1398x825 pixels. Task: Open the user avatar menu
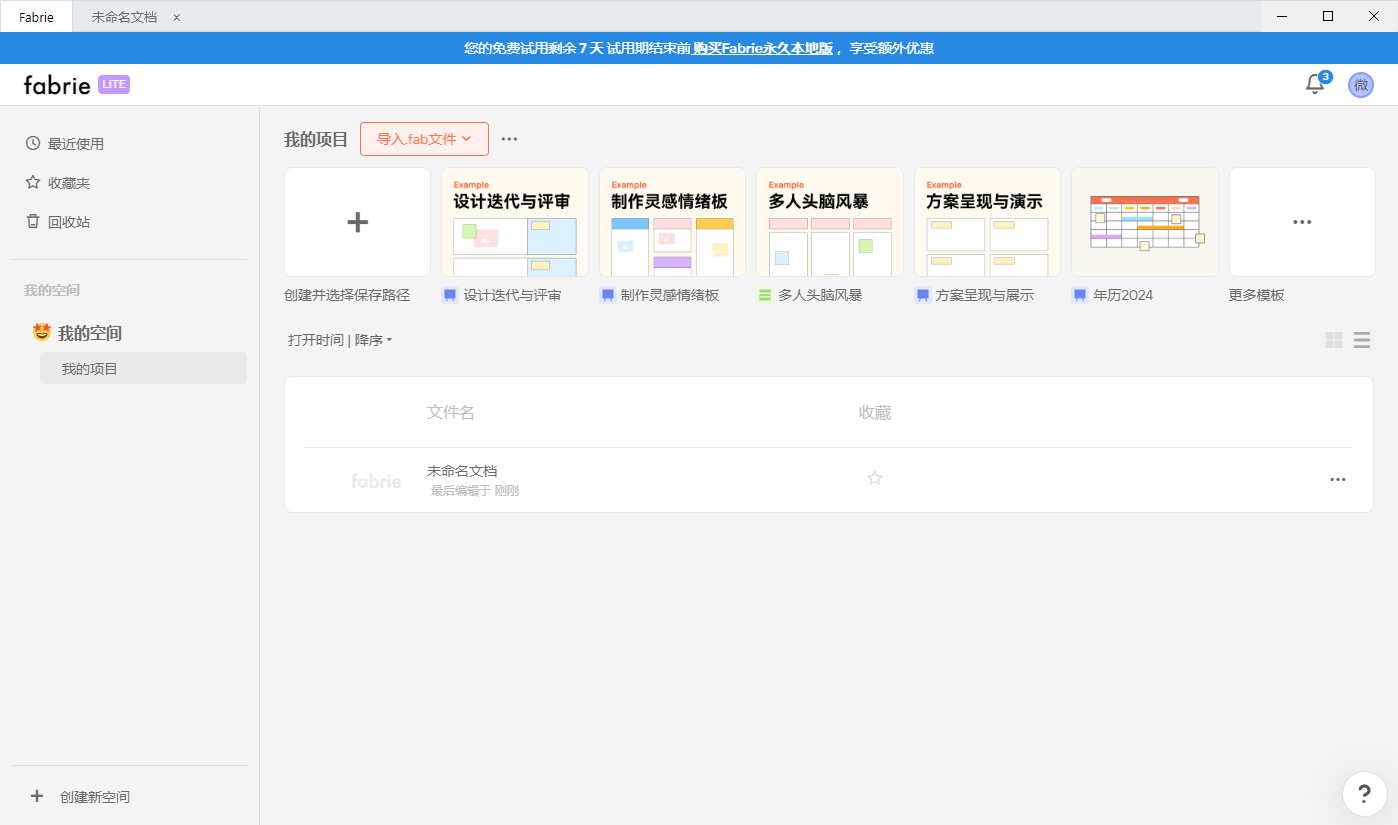click(x=1360, y=85)
